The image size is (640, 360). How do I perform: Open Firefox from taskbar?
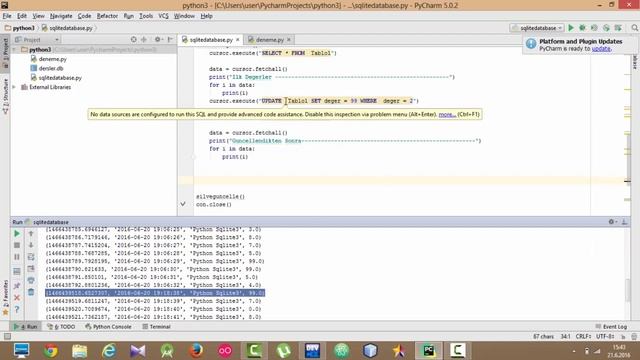(x=196, y=351)
